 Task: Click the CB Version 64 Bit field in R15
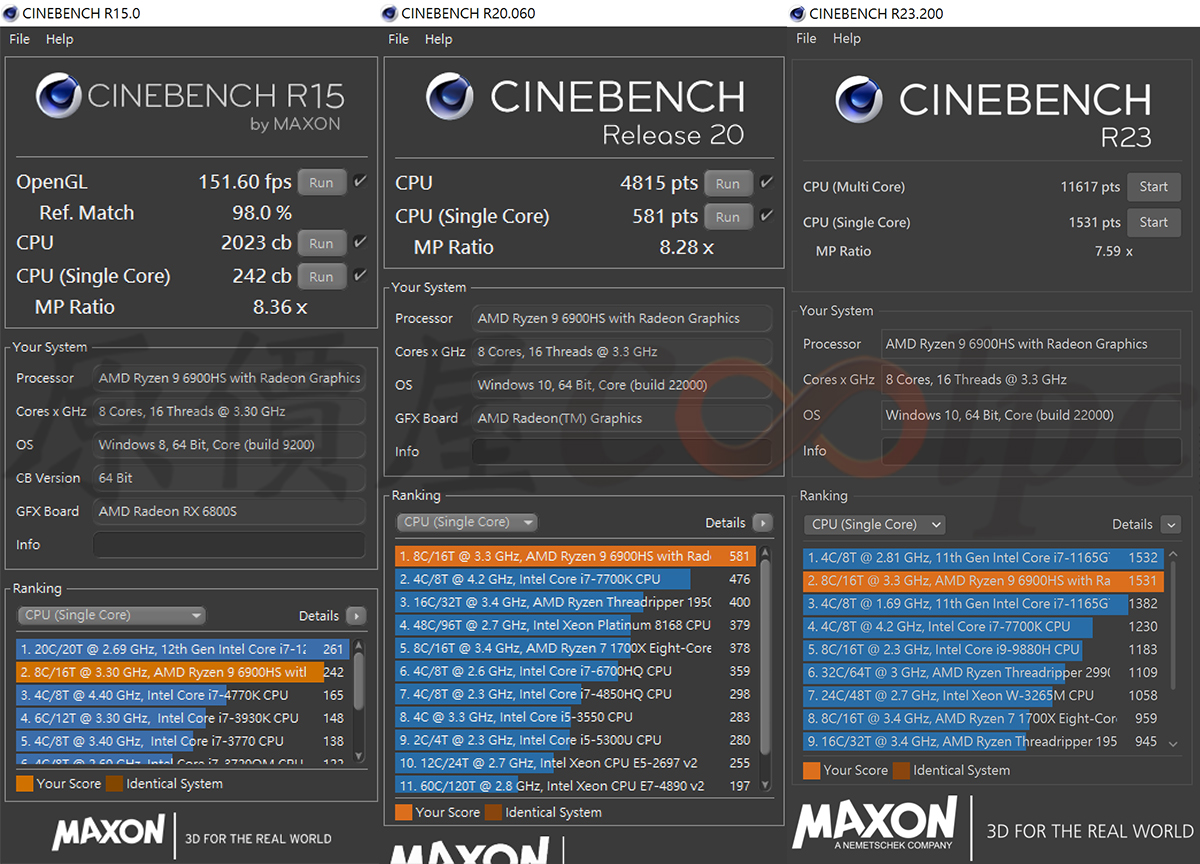[x=229, y=478]
